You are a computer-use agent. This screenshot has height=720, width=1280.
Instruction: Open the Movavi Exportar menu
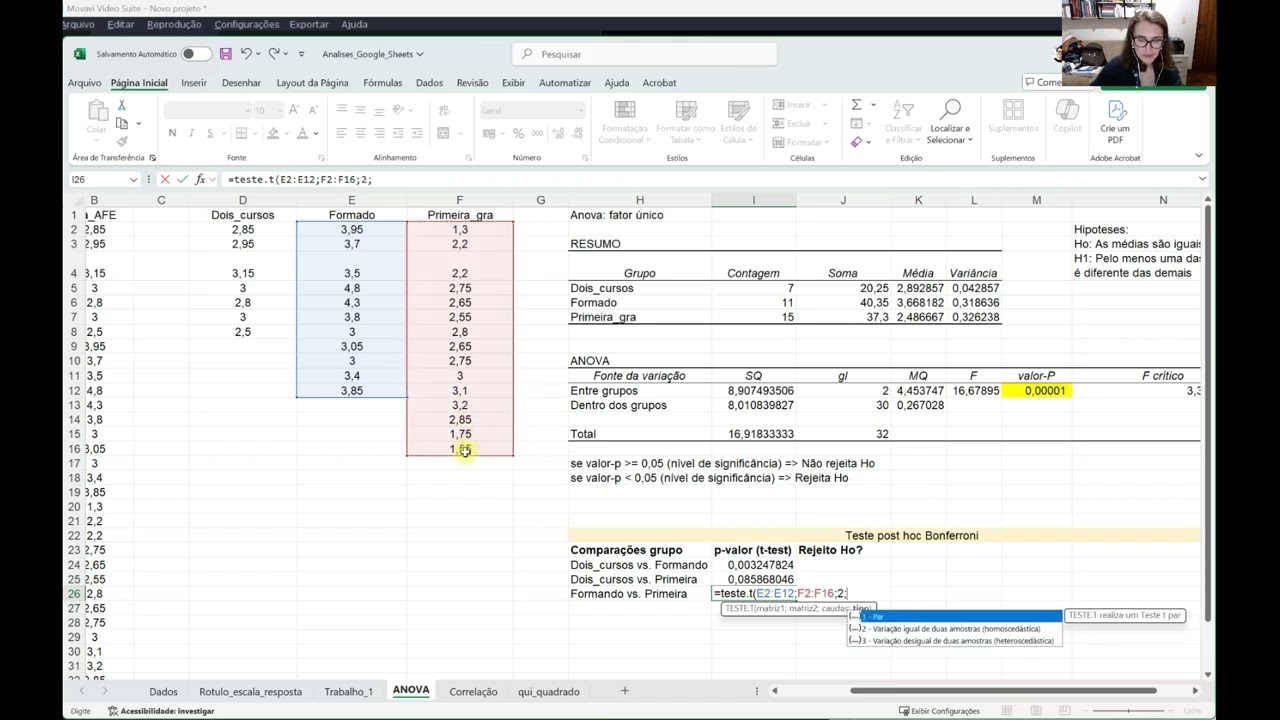coord(308,24)
